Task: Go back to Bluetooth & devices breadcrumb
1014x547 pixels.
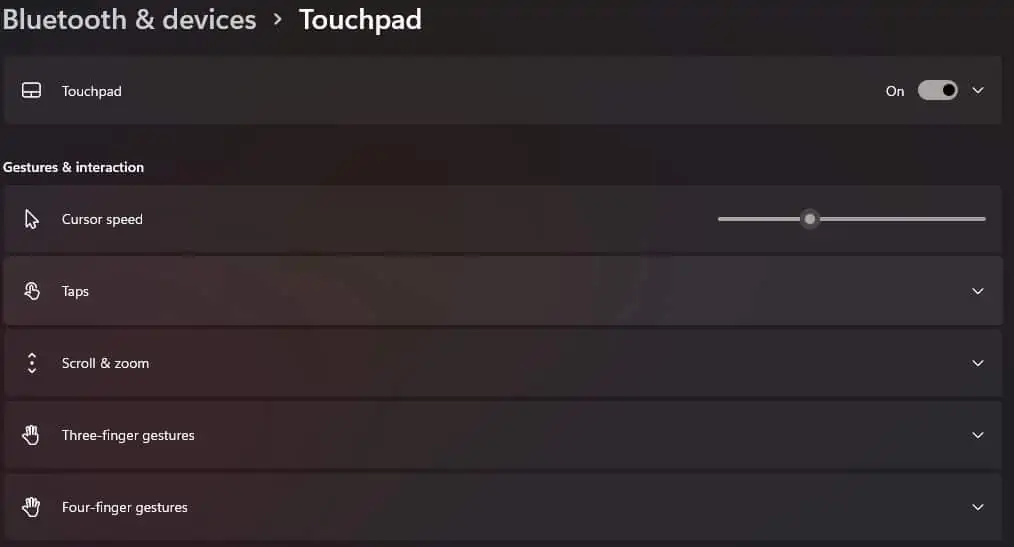Action: coord(129,19)
